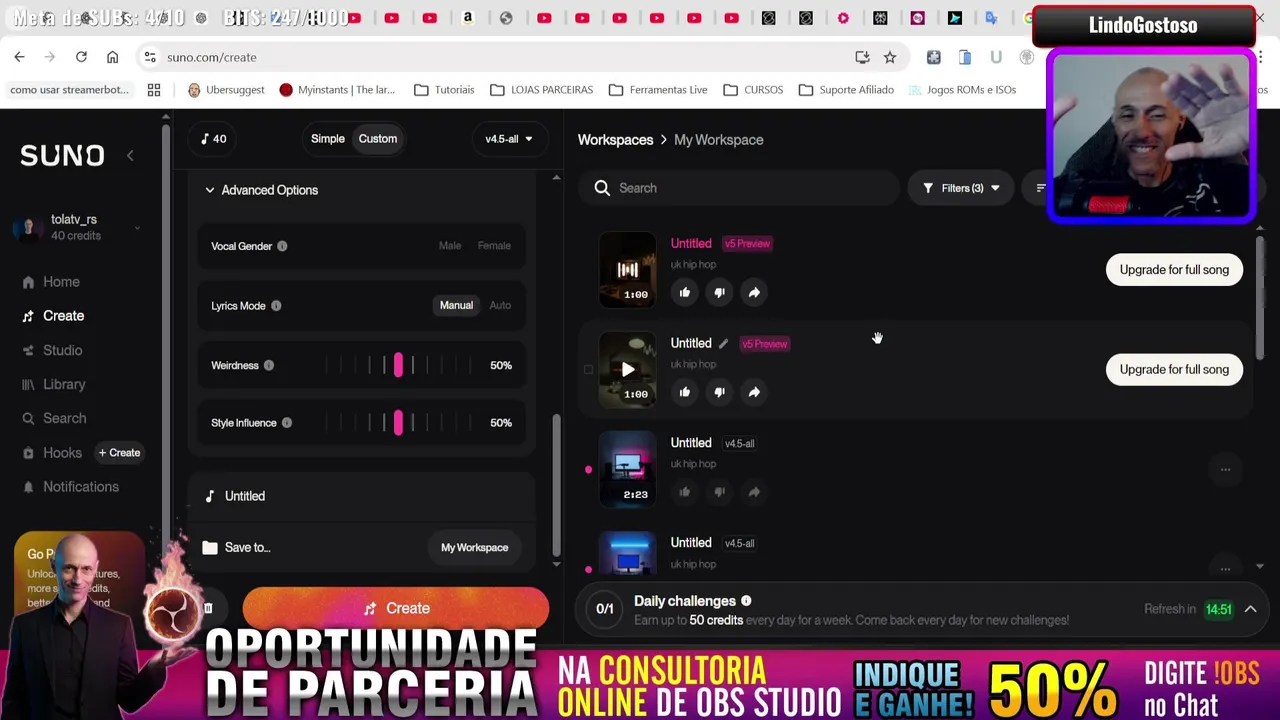Tick checkbox beside second Untitled song
Screen dimensions: 1280x720
click(588, 370)
